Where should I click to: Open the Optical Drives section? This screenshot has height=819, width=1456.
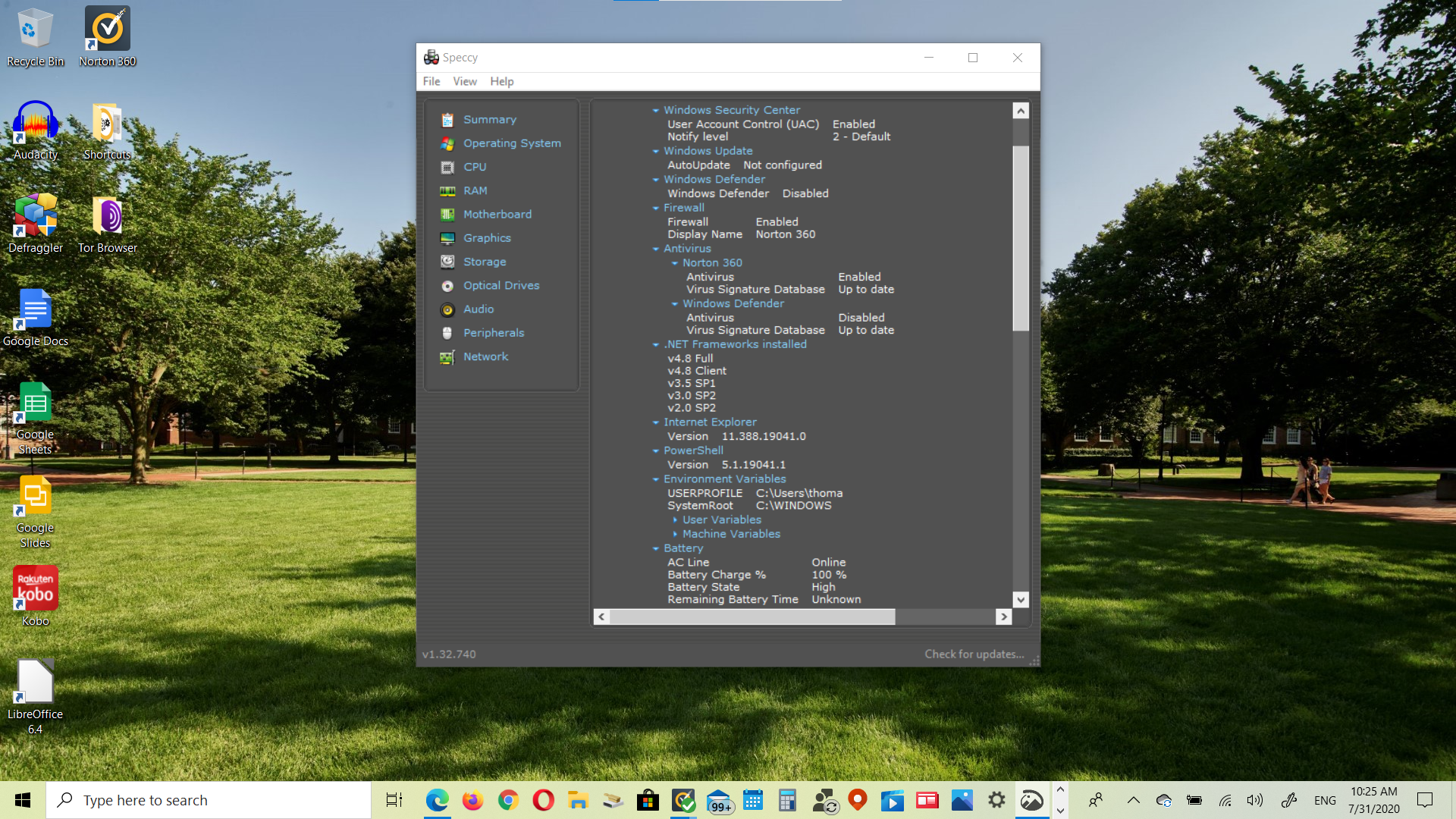tap(501, 285)
